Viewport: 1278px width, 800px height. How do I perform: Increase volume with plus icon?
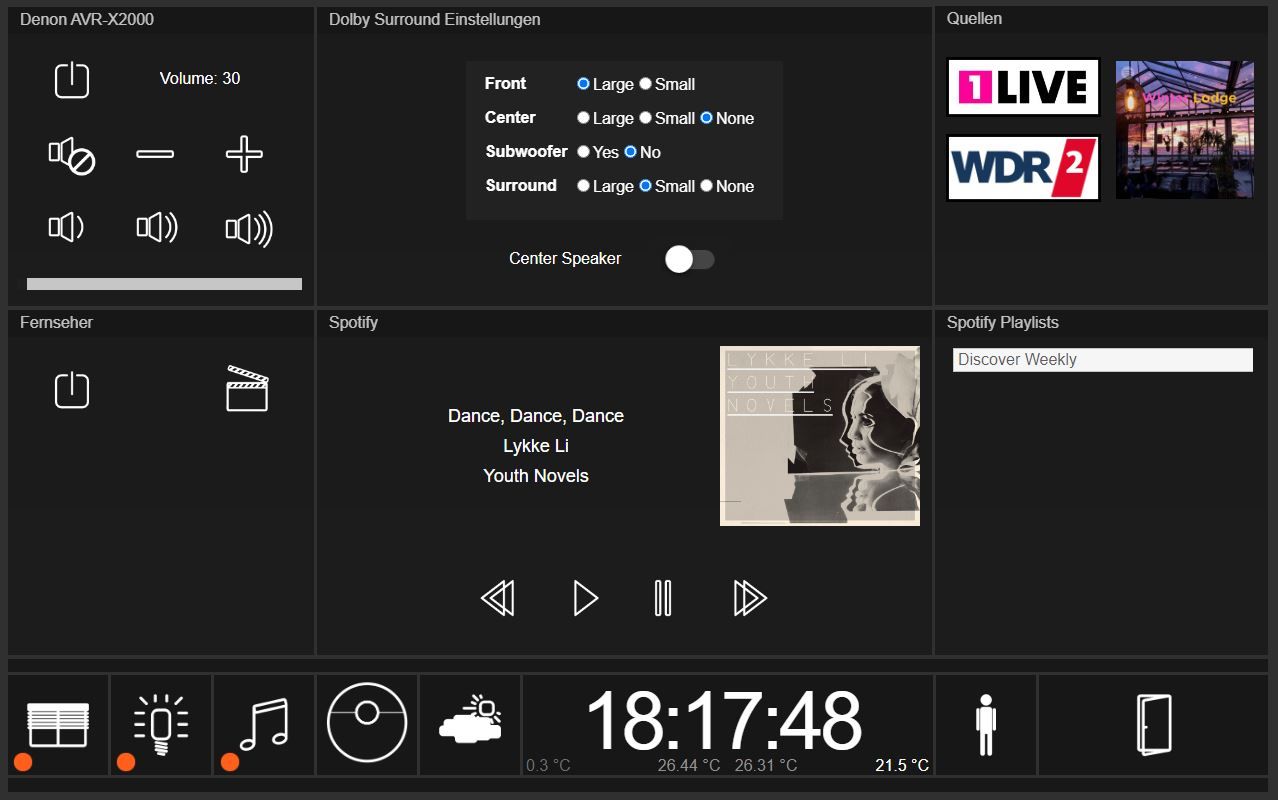[x=244, y=154]
